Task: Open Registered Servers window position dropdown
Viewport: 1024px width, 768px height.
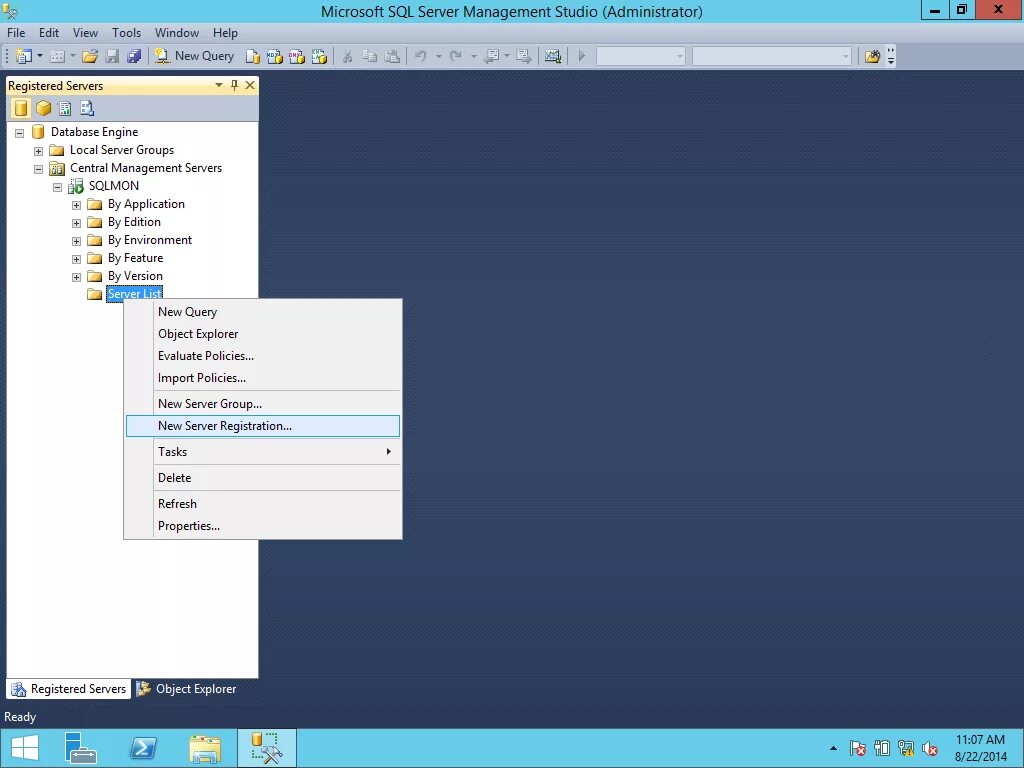Action: (x=219, y=86)
